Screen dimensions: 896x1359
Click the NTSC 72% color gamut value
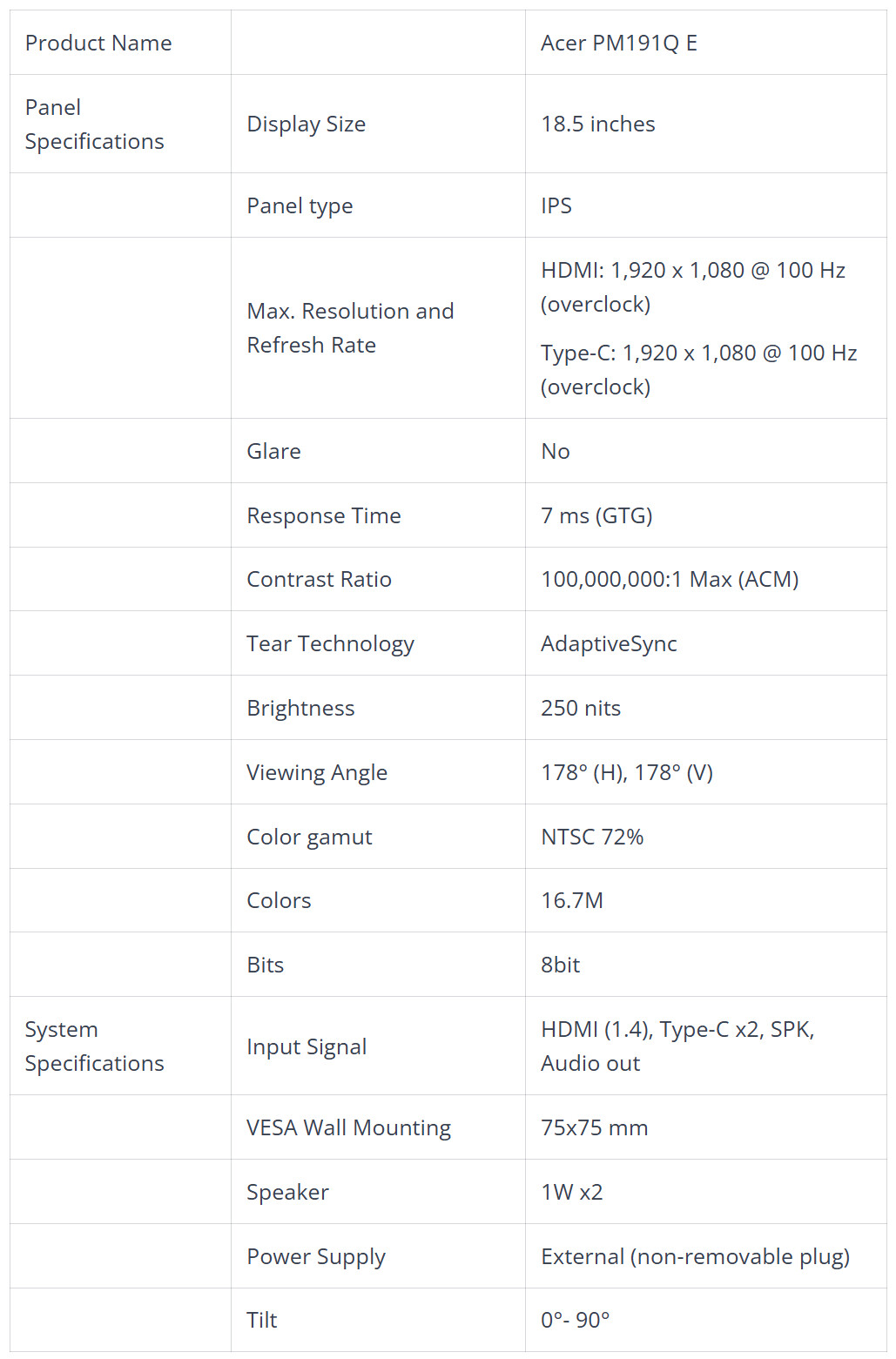592,837
